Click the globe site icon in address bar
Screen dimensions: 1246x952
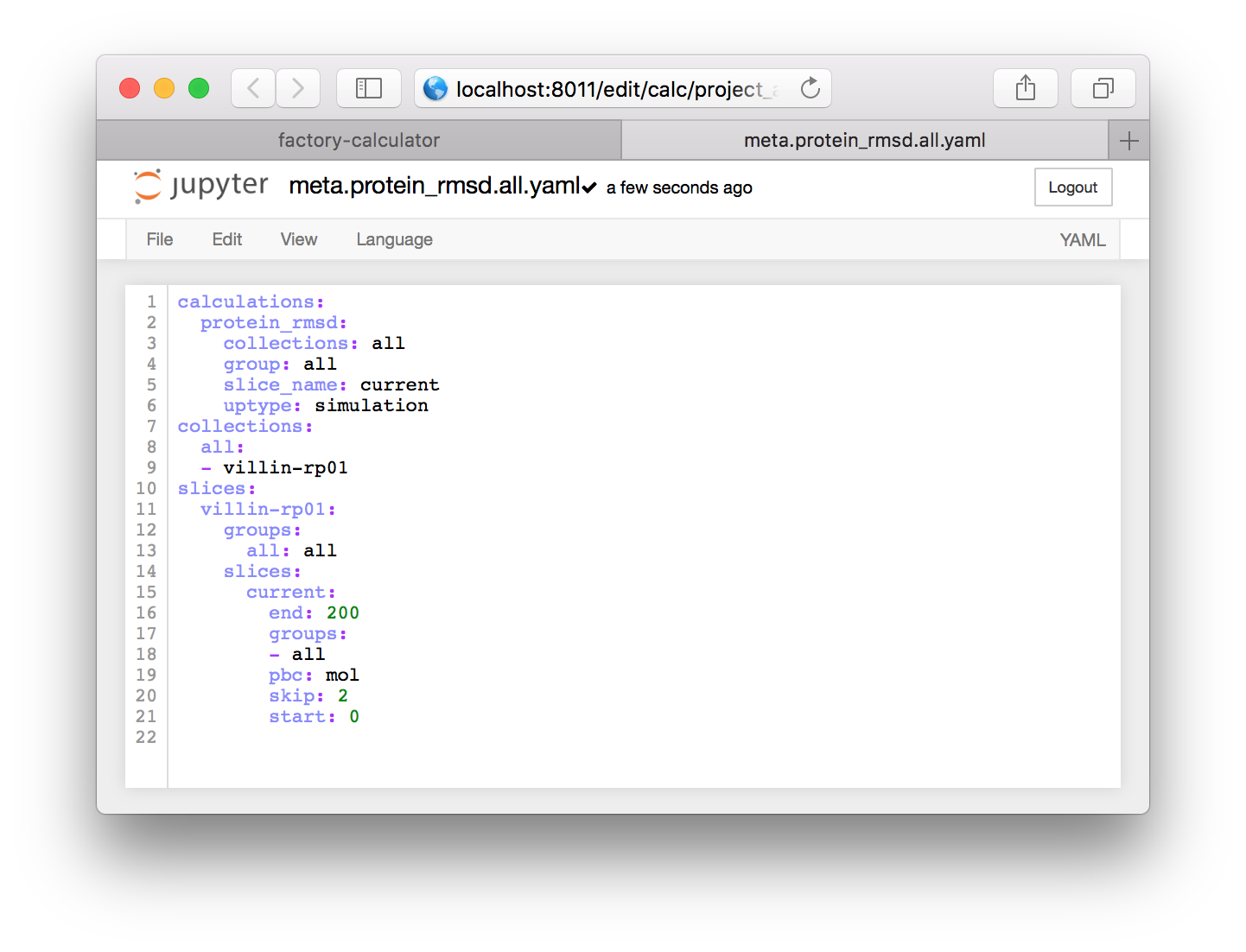tap(435, 88)
